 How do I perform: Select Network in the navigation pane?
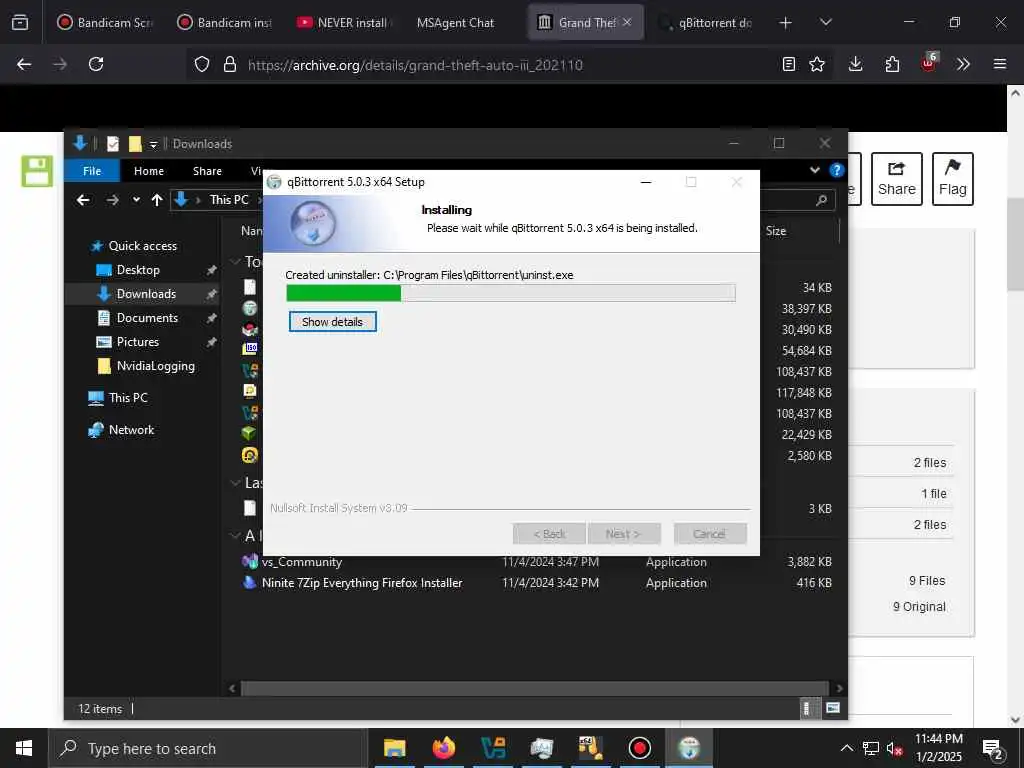[x=131, y=430]
